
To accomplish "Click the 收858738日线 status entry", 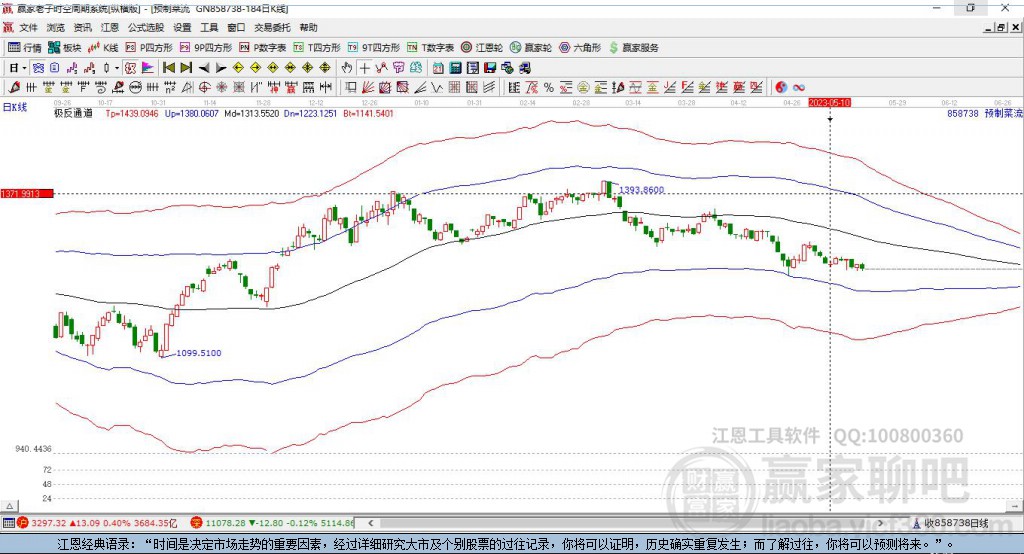I will 951,523.
